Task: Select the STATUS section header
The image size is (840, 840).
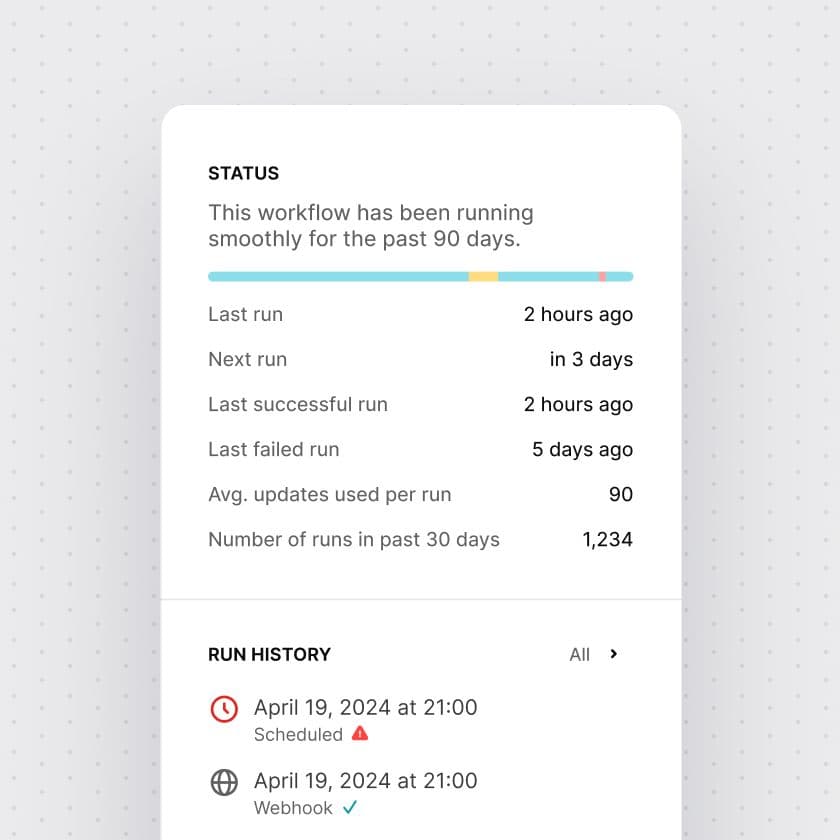Action: pos(243,173)
